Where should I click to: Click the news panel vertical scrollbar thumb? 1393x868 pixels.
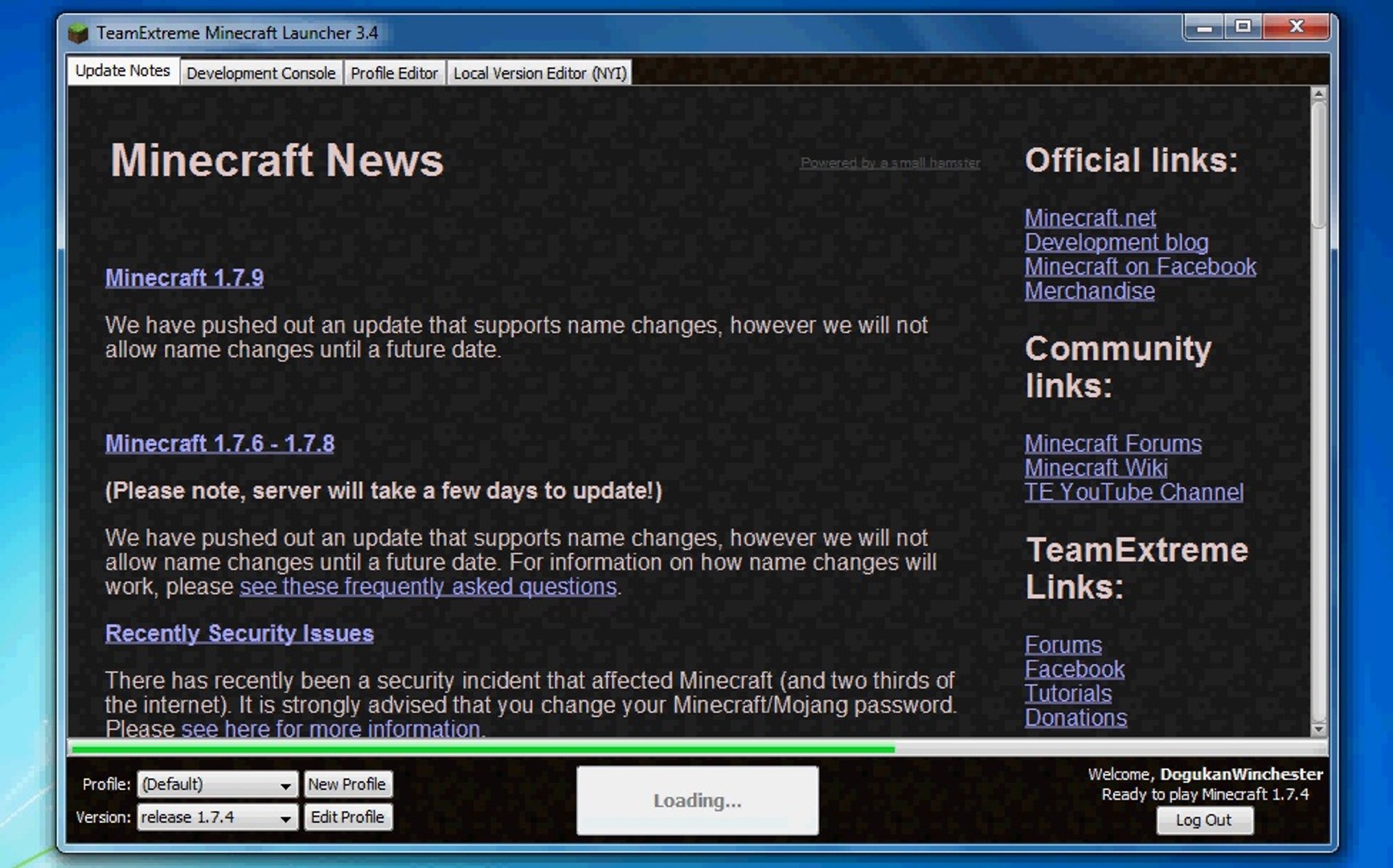coord(1318,165)
